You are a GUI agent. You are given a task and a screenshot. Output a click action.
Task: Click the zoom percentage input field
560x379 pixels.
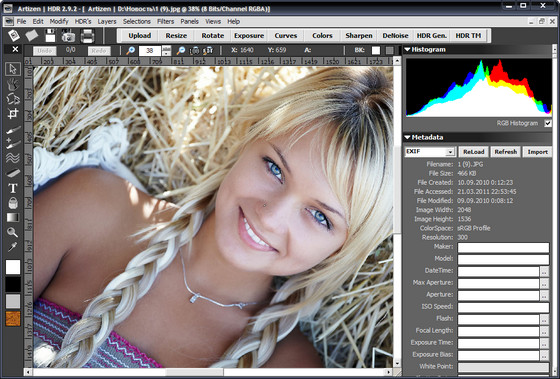[150, 51]
